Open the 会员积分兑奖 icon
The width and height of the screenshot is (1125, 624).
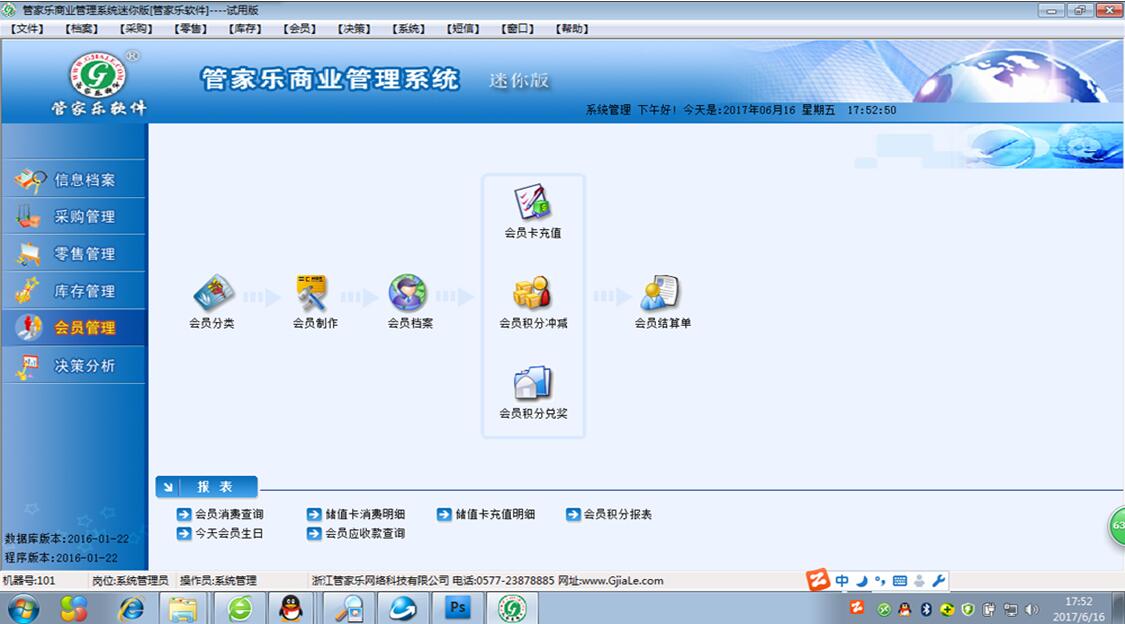point(533,392)
